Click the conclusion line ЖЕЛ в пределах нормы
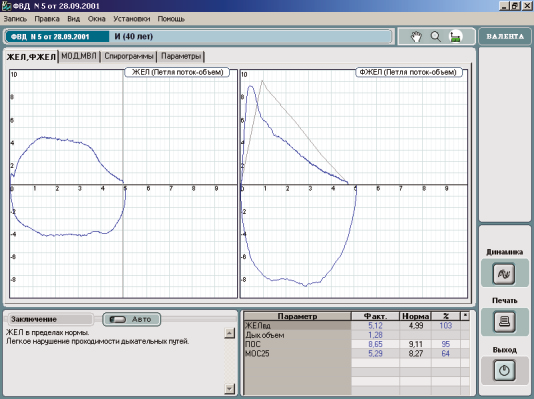This screenshot has height=399, width=534. pos(48,332)
